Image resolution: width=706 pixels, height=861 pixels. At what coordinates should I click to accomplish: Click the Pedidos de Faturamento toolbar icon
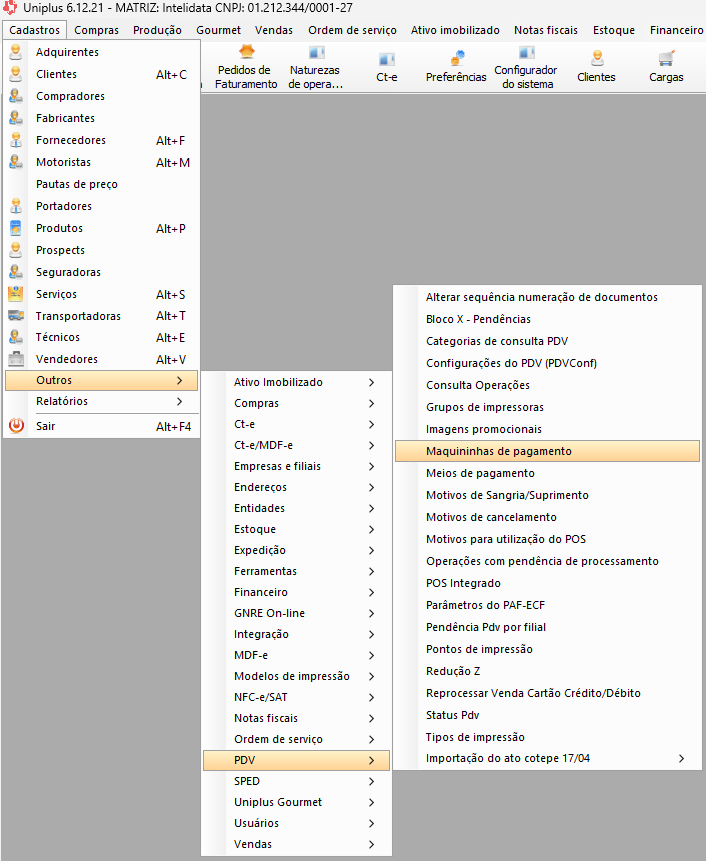point(246,53)
